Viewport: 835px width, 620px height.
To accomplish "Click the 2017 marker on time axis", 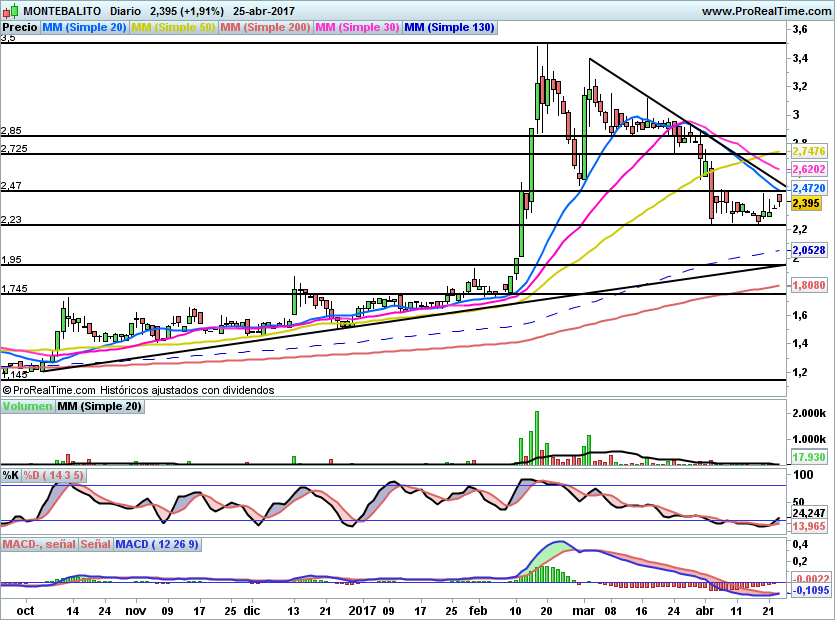I will 361,609.
